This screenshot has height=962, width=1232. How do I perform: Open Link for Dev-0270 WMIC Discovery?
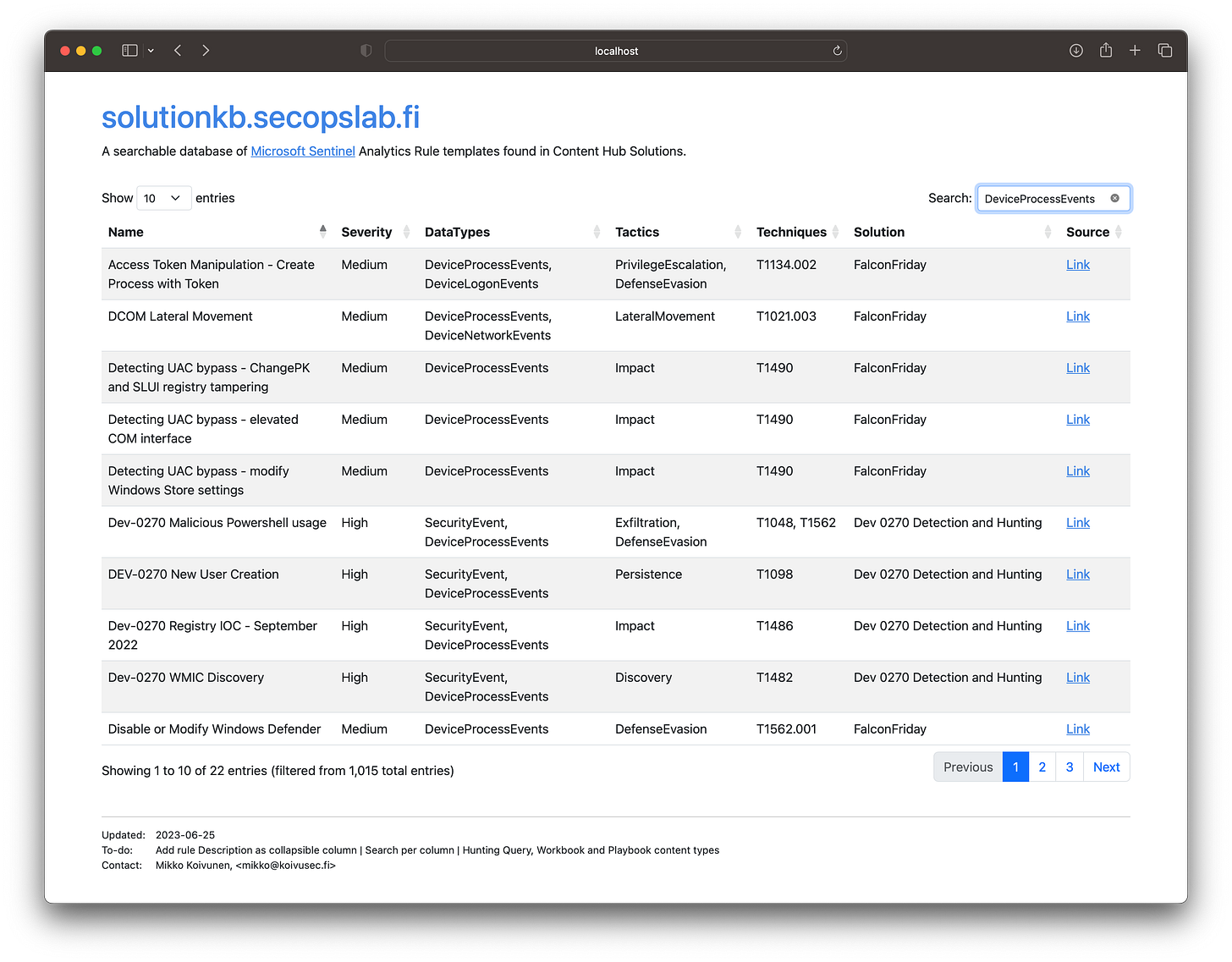pos(1078,678)
